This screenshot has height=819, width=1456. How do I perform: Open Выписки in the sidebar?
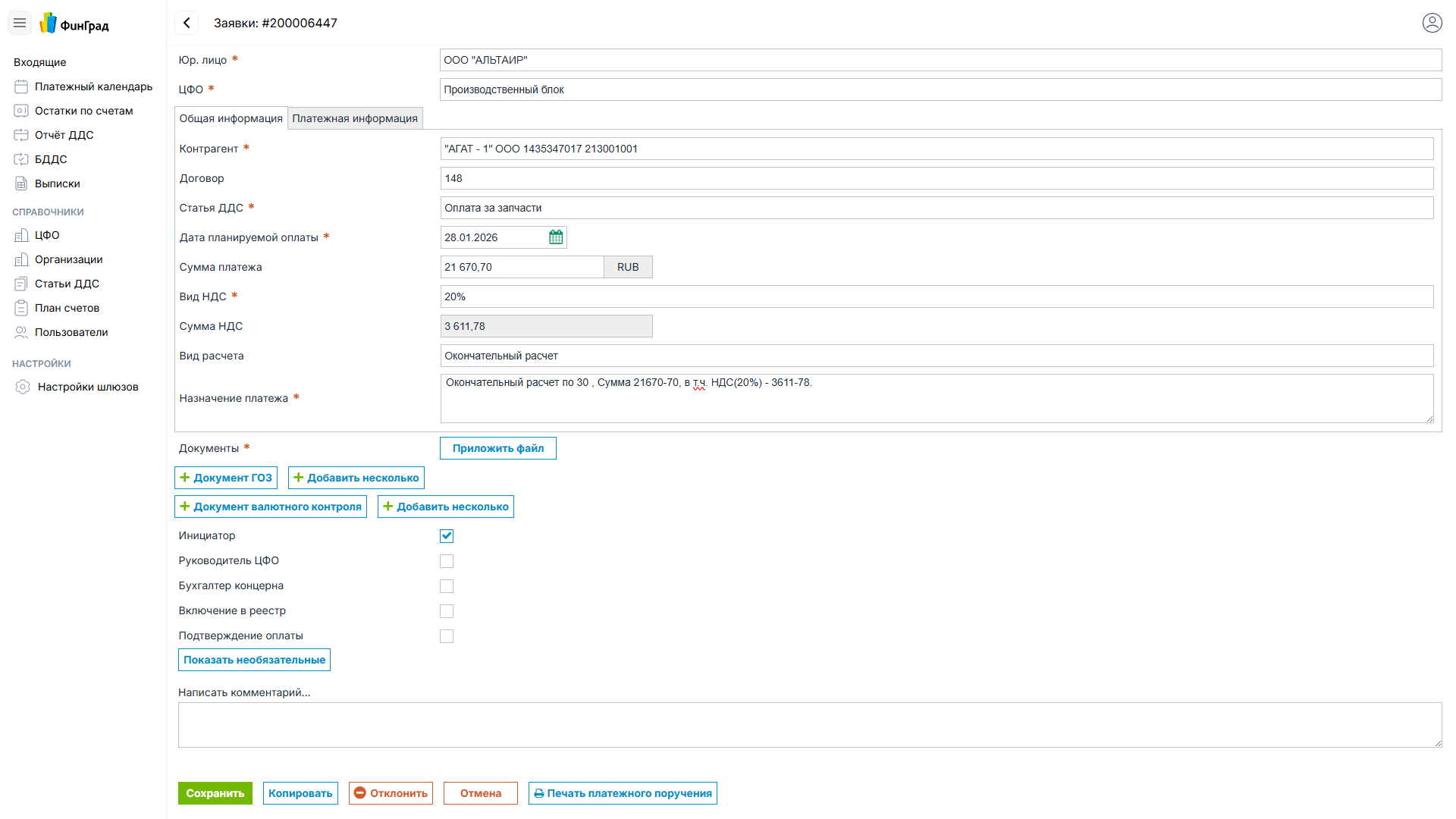click(x=57, y=184)
